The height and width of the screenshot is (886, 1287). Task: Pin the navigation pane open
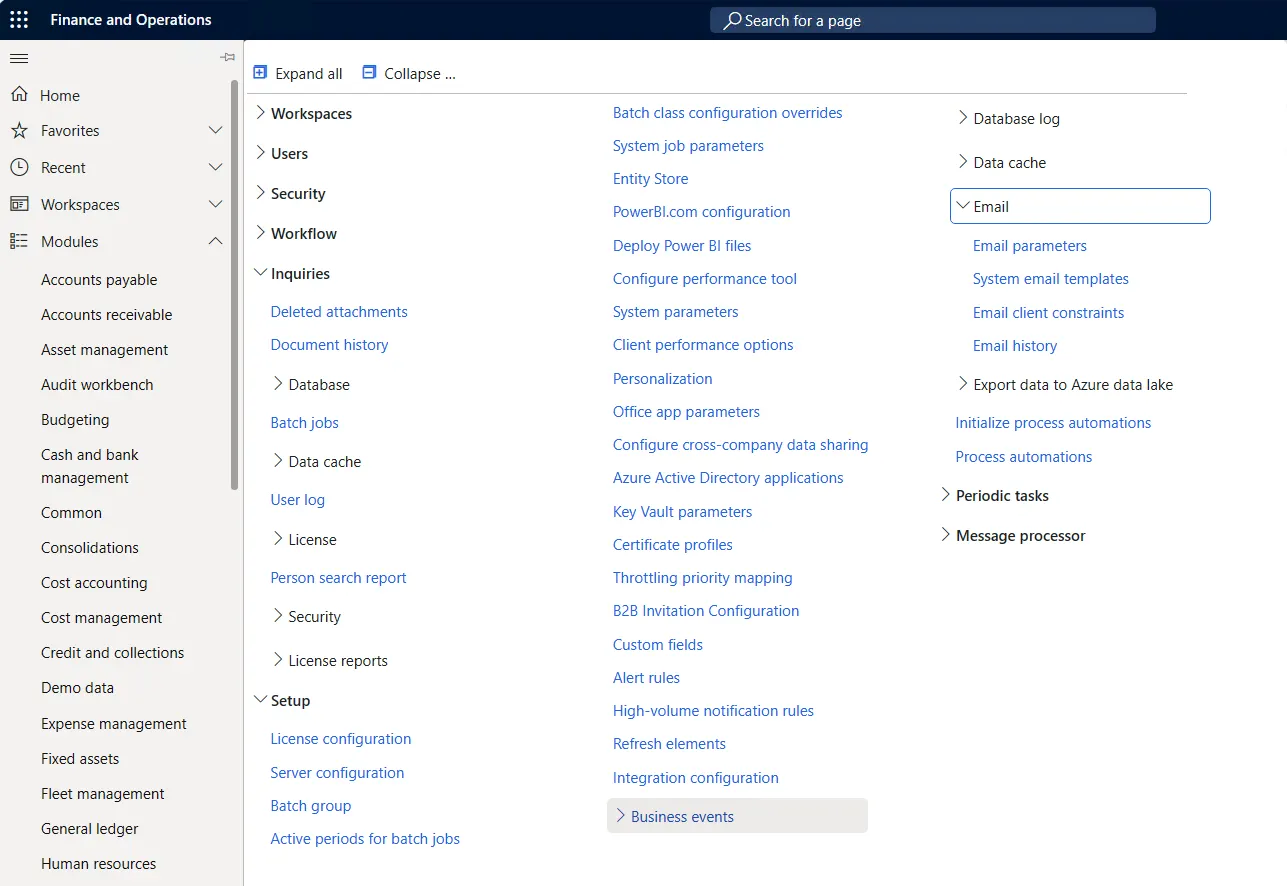click(x=227, y=57)
